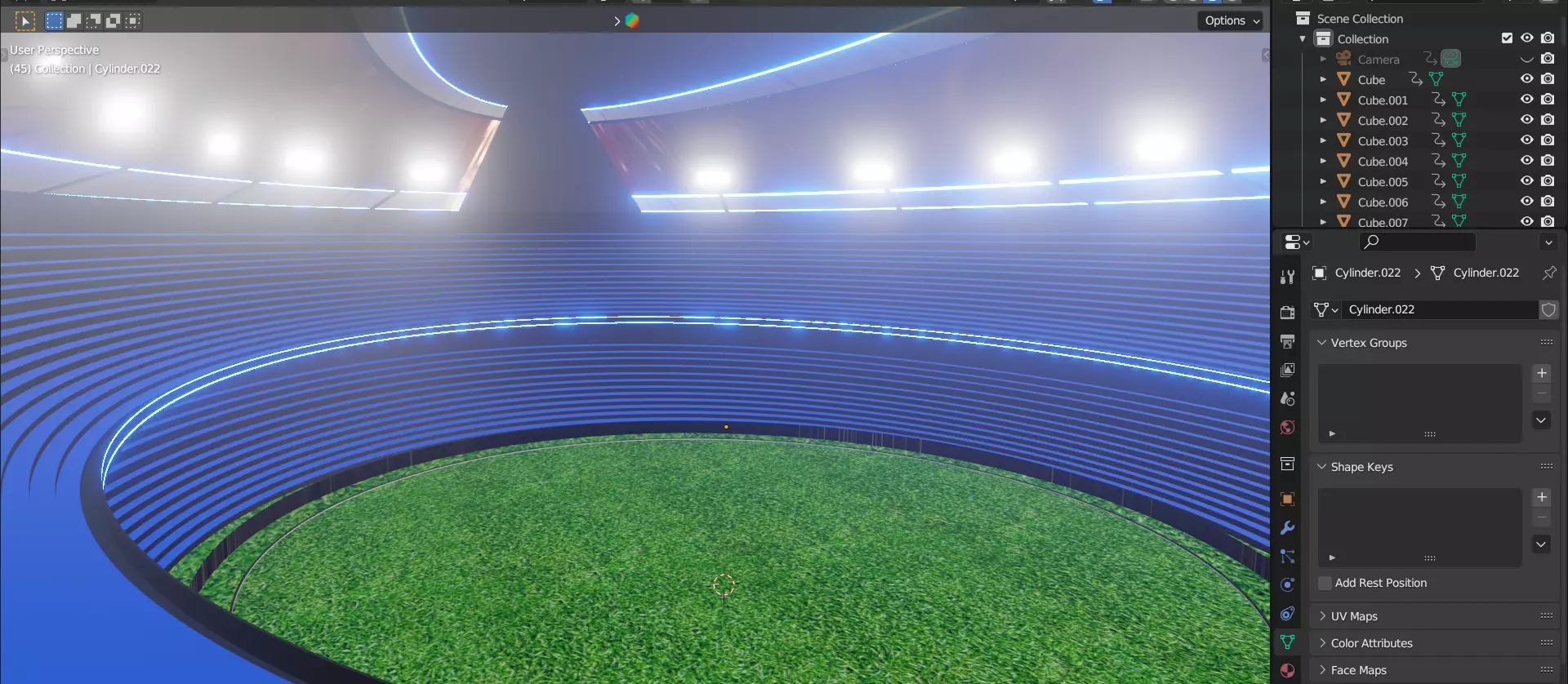Open the Properties editor type dropdown
Viewport: 1568px width, 684px height.
coord(1297,242)
